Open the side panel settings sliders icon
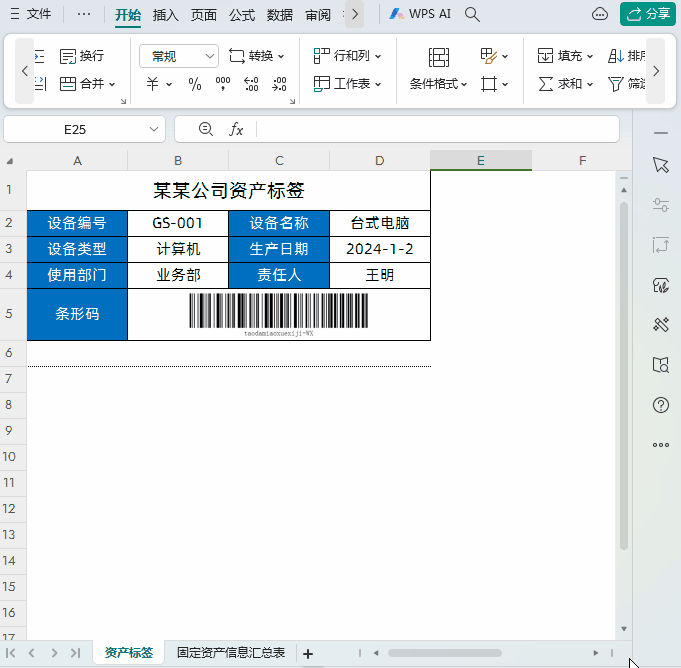 coord(661,205)
